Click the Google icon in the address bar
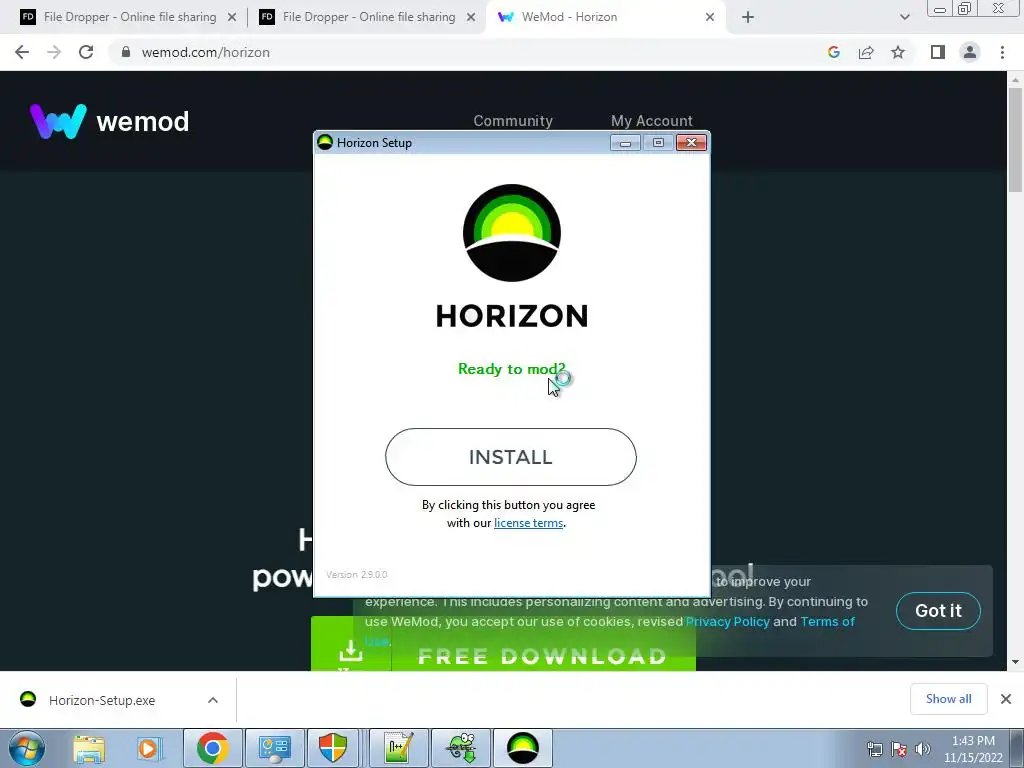Screen dimensions: 1024x768 click(833, 52)
